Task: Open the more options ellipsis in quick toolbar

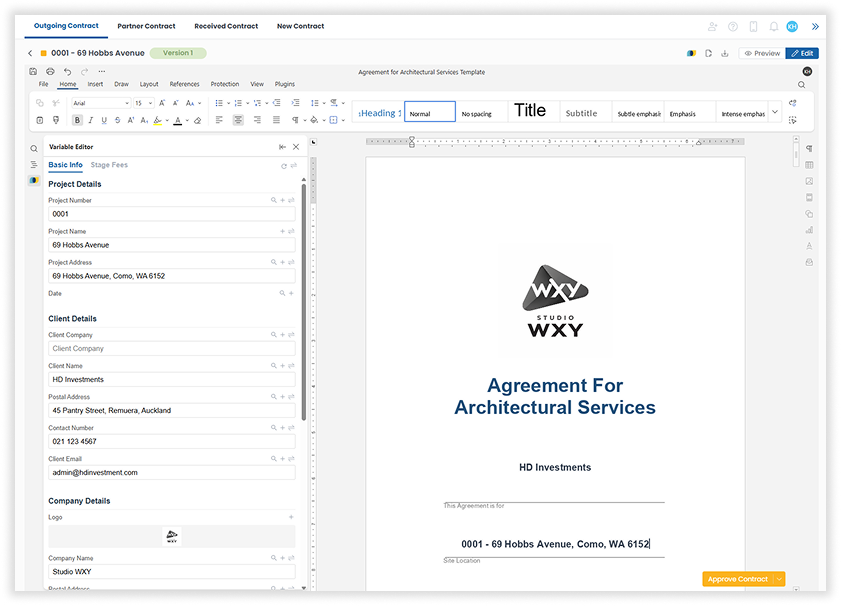Action: coord(102,71)
